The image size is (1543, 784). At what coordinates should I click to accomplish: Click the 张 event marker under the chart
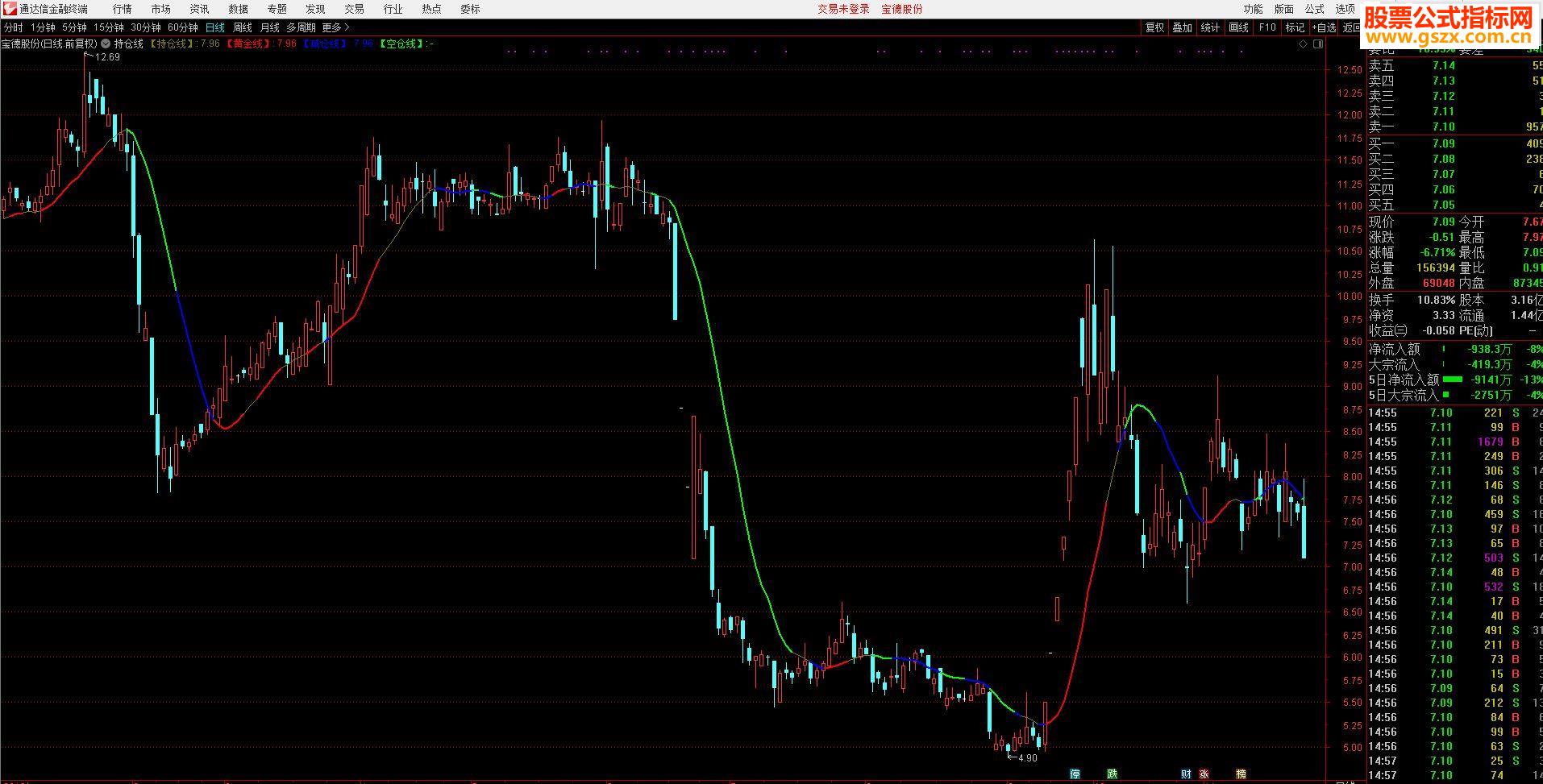pos(1204,774)
